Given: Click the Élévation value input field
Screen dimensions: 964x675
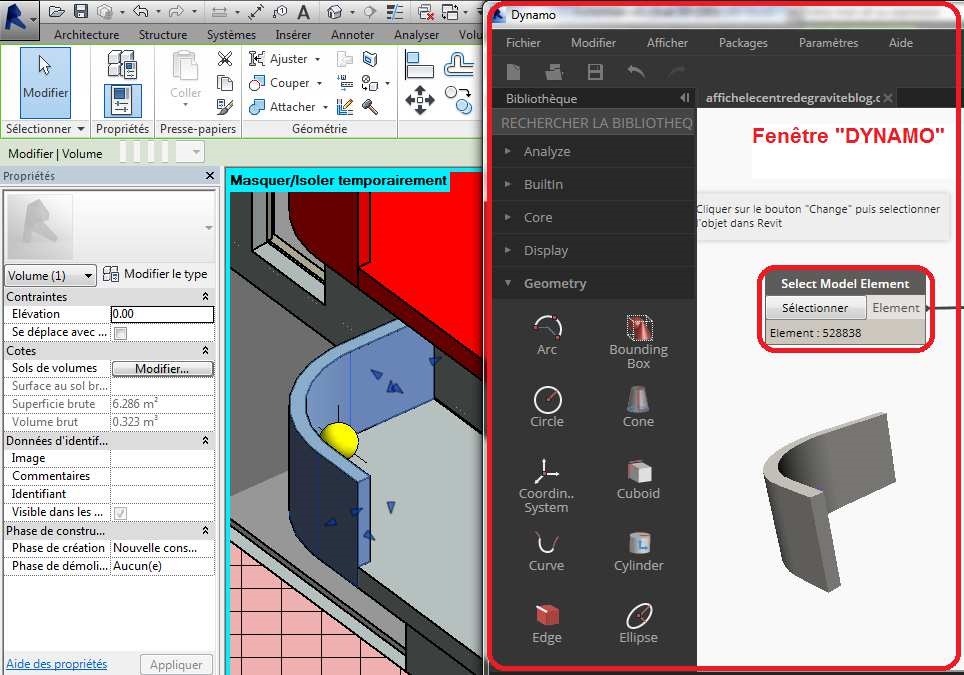Looking at the screenshot, I should tap(161, 314).
